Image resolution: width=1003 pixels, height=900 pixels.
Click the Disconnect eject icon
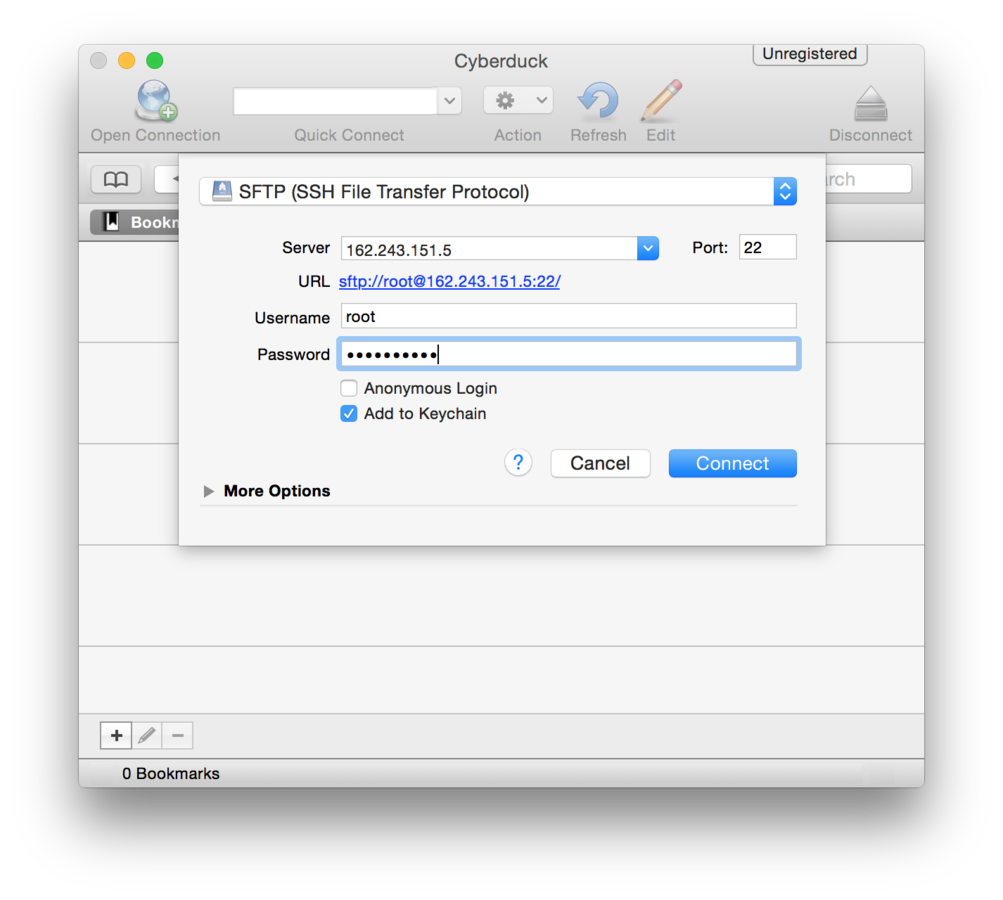click(x=871, y=103)
